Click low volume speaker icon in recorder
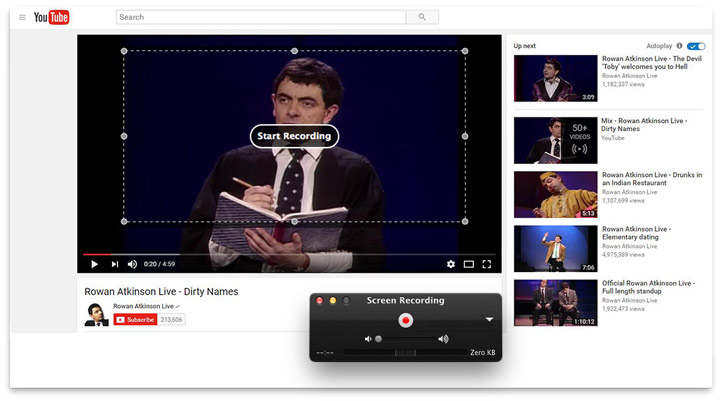 368,339
